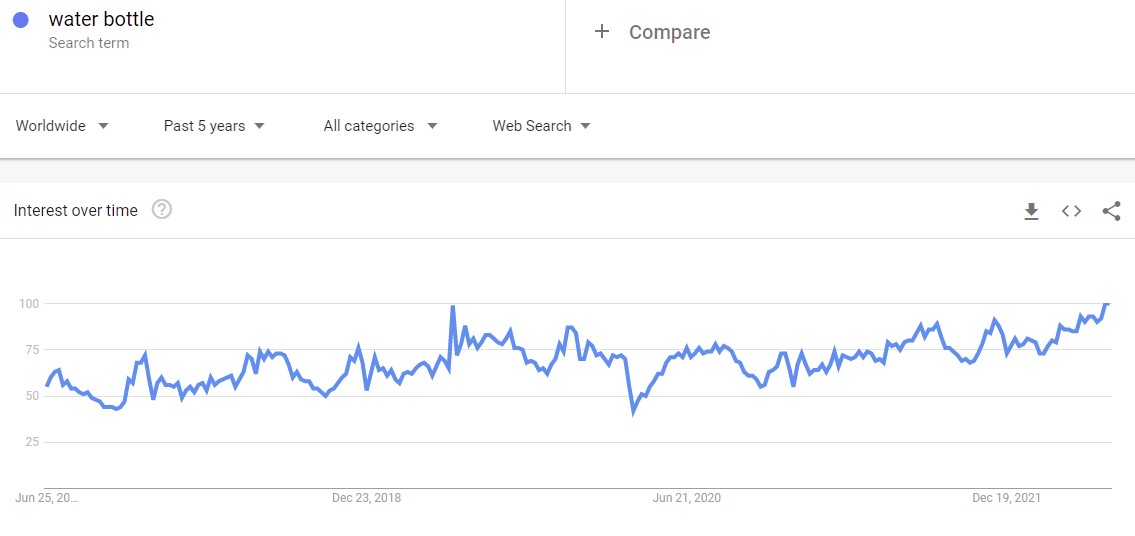Click the blue dot beside water bottle
Viewport: 1135px width, 536px height.
tap(21, 20)
